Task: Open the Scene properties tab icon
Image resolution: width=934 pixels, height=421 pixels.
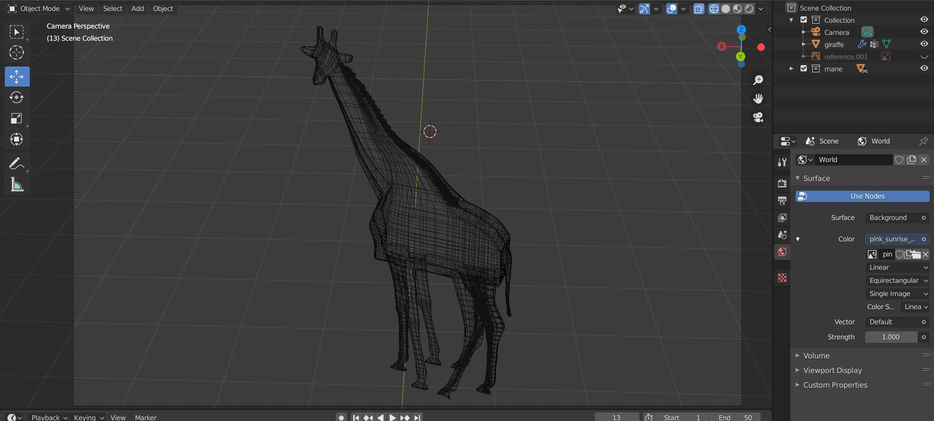Action: click(782, 235)
